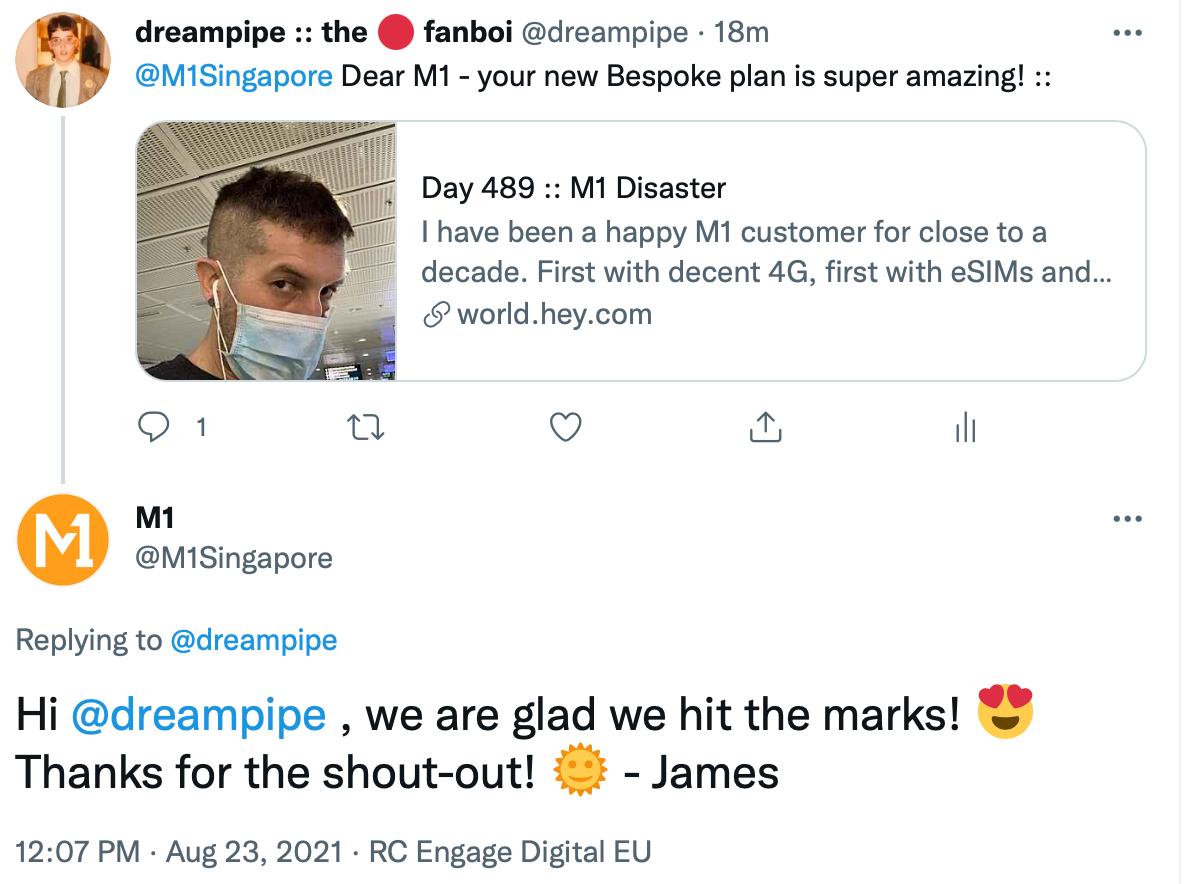Like the tweet with heart icon
The height and width of the screenshot is (884, 1184).
tap(566, 428)
